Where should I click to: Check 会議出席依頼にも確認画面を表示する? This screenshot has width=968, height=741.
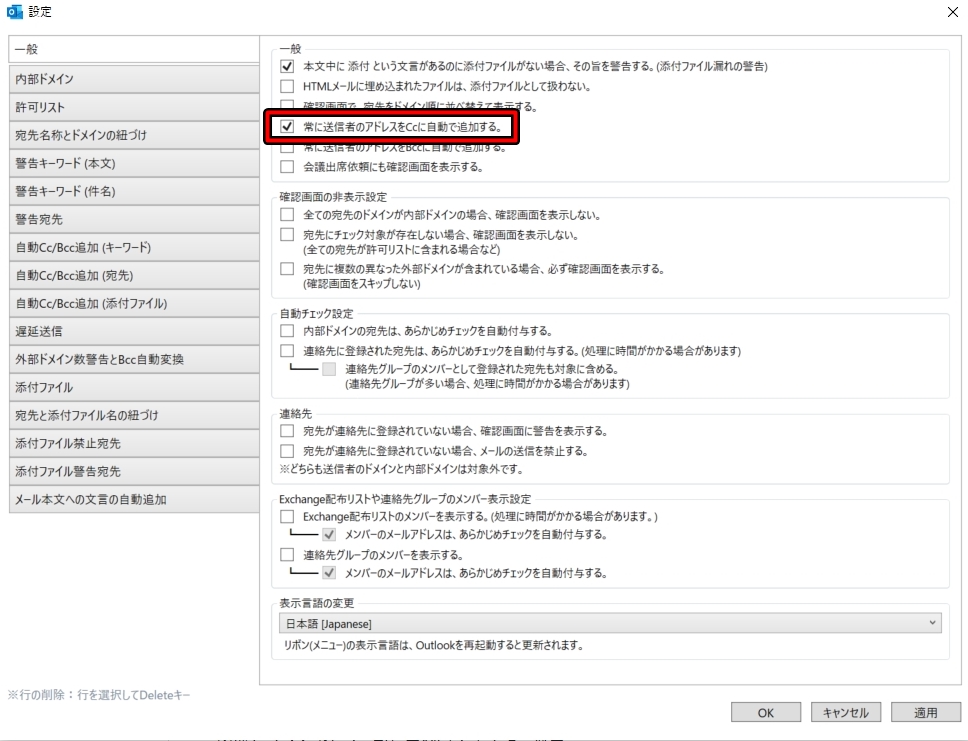pyautogui.click(x=285, y=165)
